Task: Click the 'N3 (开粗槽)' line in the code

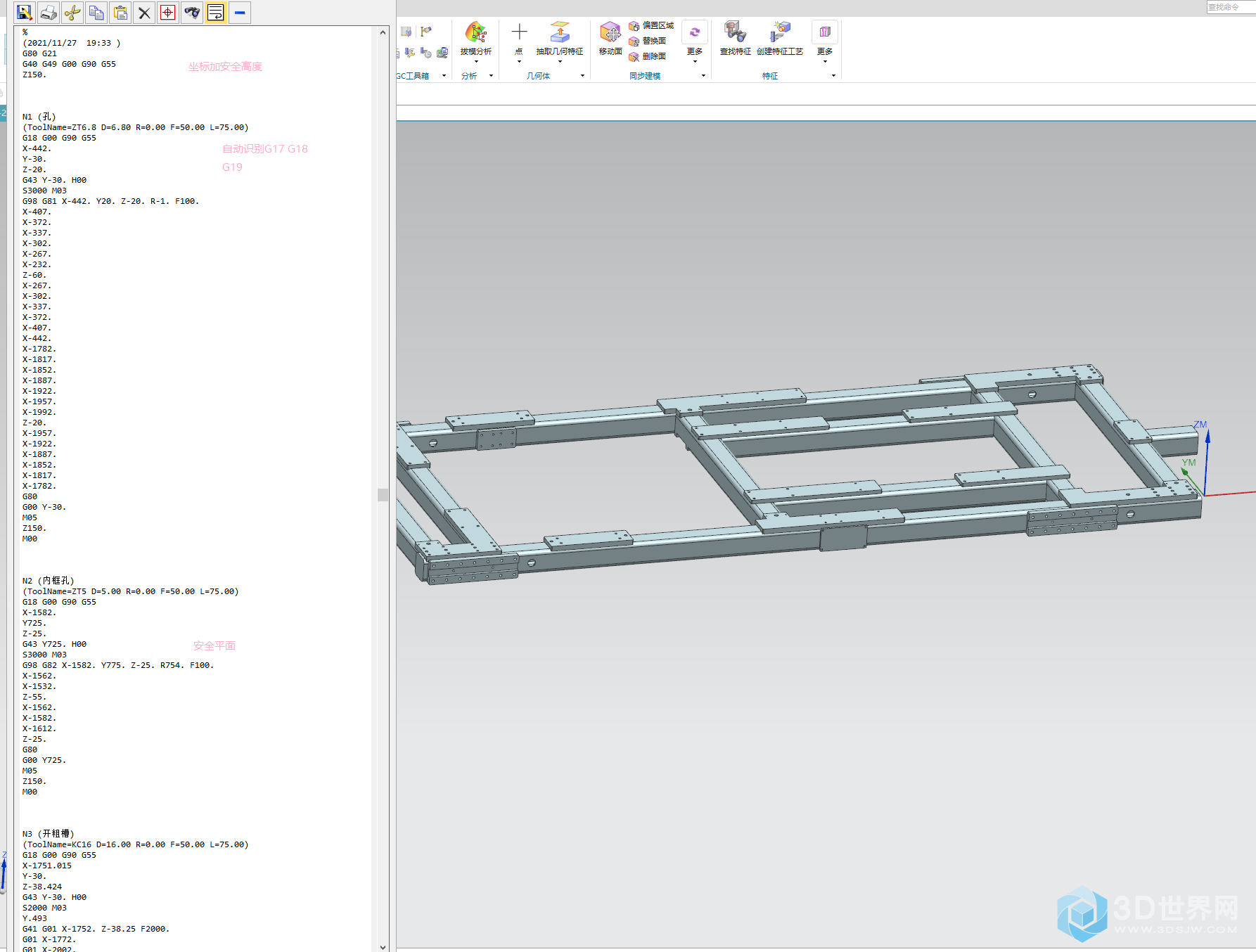Action: coord(48,834)
